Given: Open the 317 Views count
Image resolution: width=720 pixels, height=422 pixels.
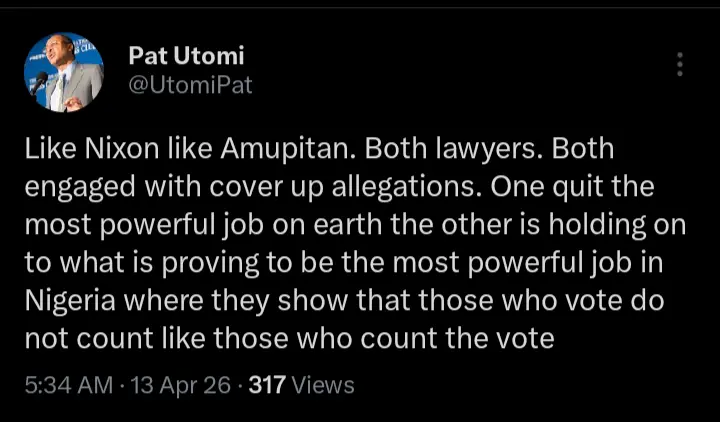Looking at the screenshot, I should [301, 385].
